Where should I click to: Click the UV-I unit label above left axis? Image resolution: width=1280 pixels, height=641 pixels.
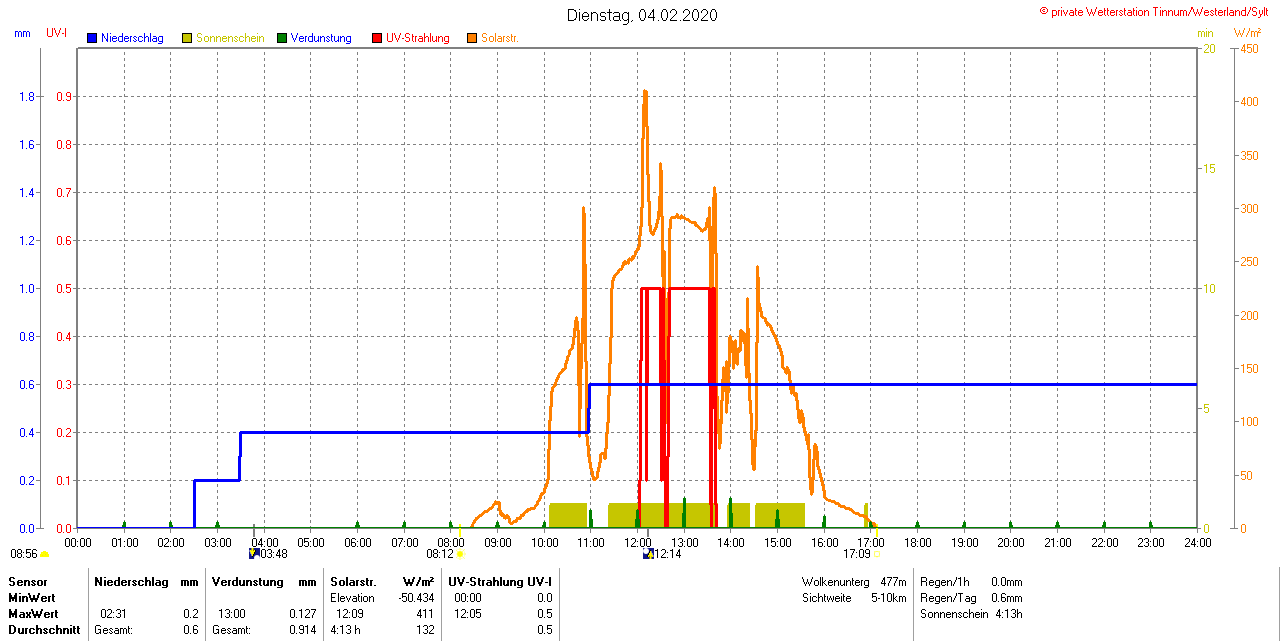(57, 34)
